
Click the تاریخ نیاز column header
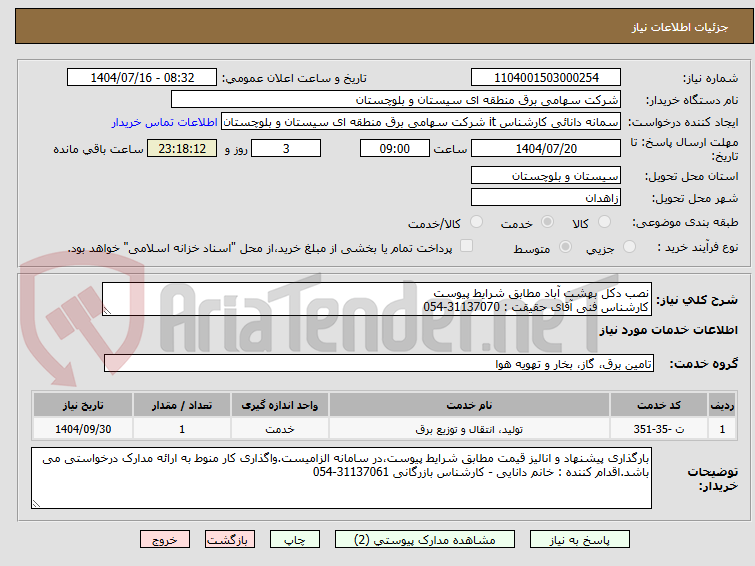click(83, 405)
